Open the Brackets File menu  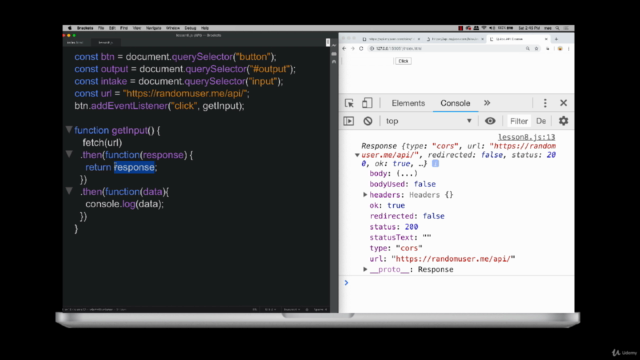[x=101, y=28]
